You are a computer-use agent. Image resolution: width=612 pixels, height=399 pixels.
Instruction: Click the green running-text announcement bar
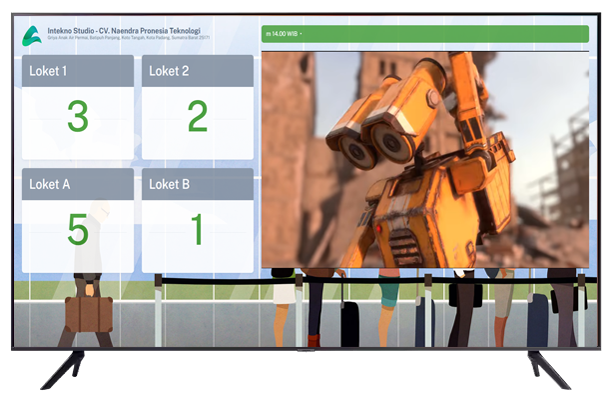[425, 34]
